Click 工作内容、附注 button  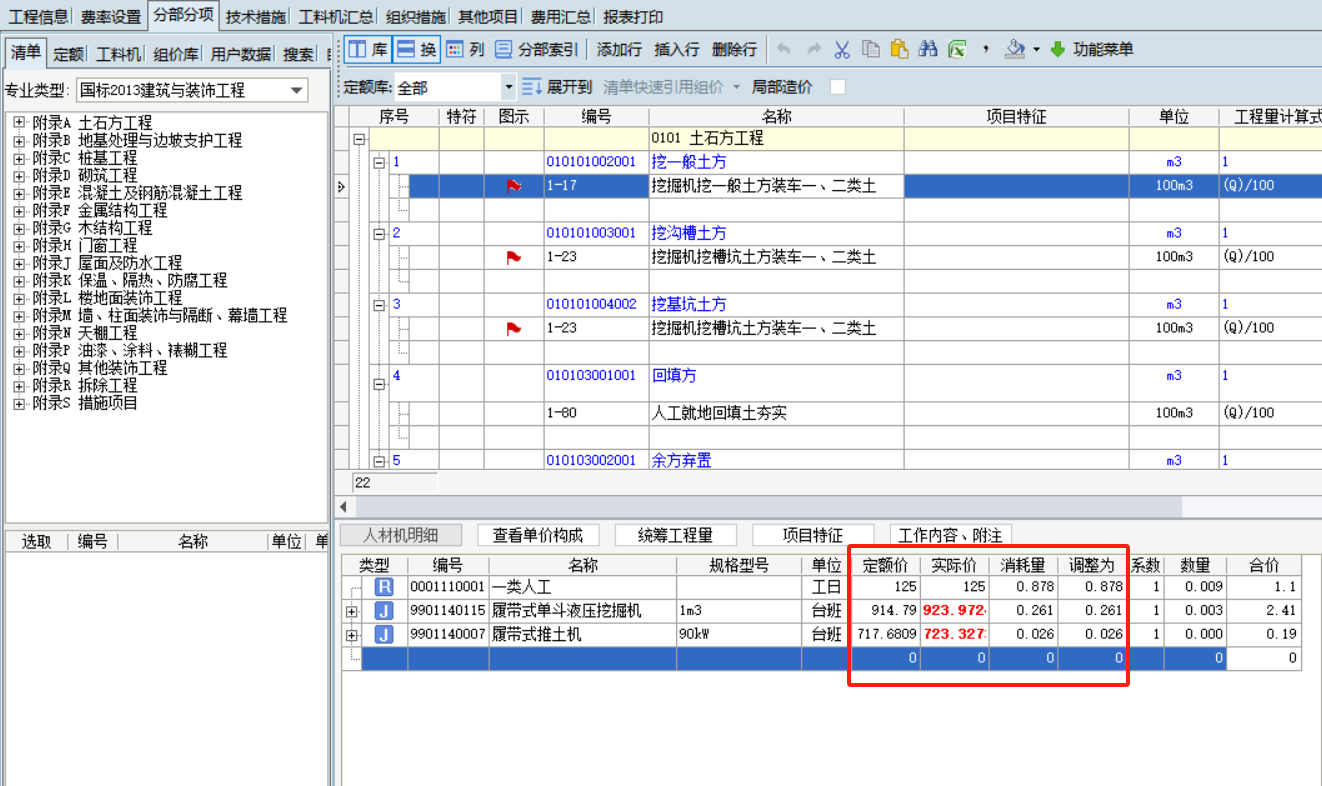pyautogui.click(x=950, y=535)
